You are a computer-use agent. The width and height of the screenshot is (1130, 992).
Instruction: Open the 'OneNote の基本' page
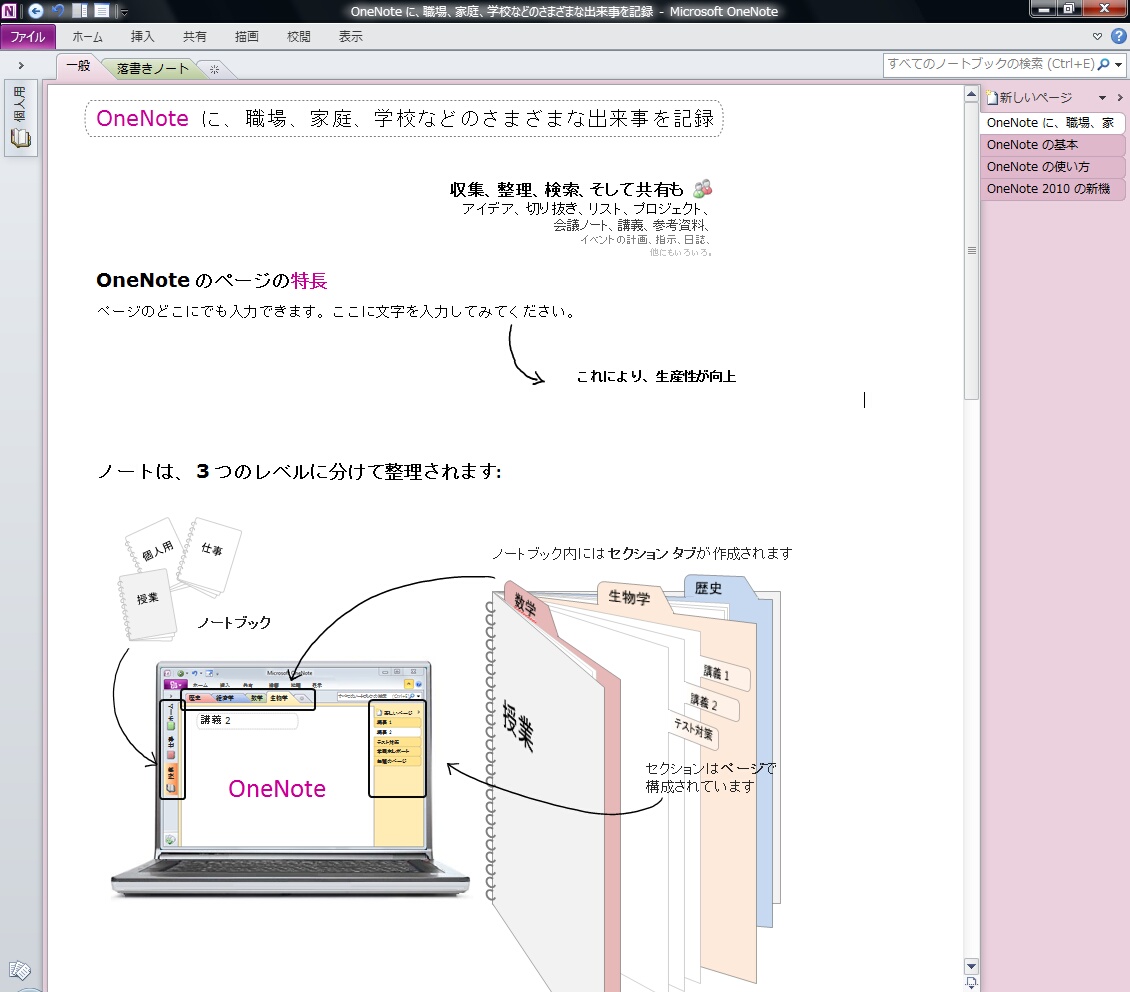coord(1051,145)
